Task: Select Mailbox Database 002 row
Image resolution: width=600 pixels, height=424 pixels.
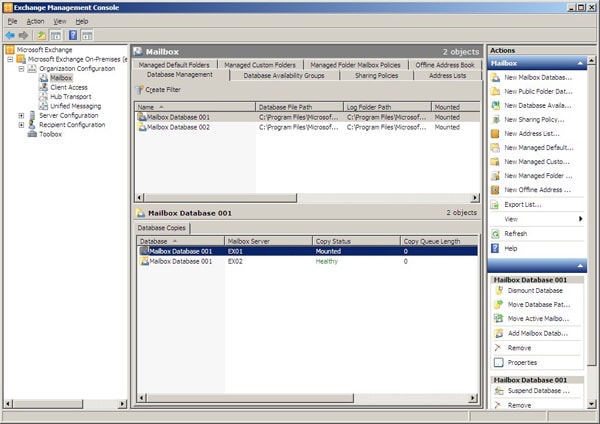Action: 307,127
